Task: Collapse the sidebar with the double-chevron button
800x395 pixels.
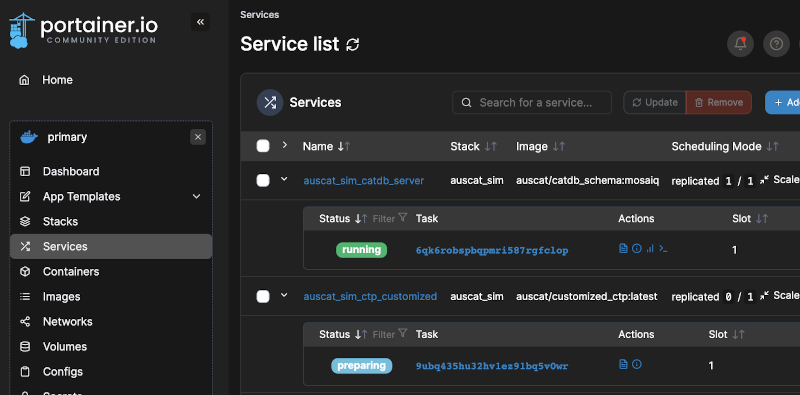Action: point(200,22)
